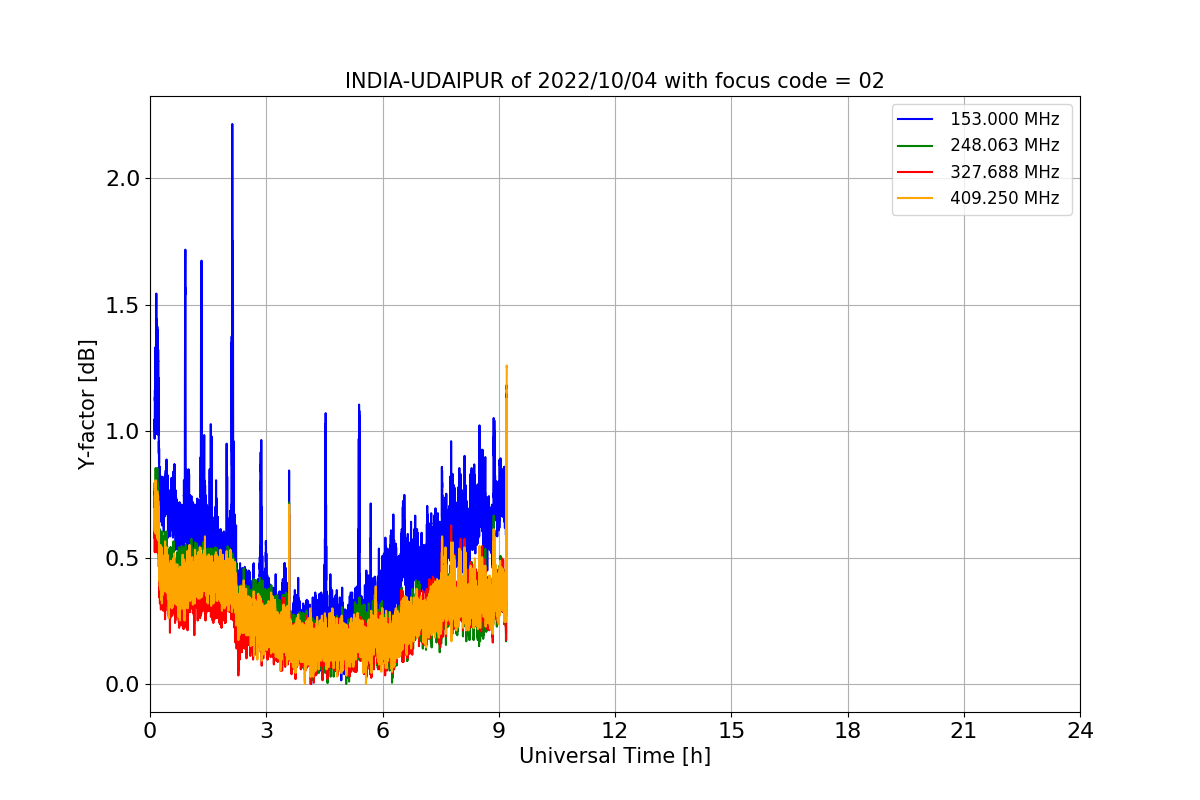Click the 2.0 y-axis tick label

(x=123, y=178)
